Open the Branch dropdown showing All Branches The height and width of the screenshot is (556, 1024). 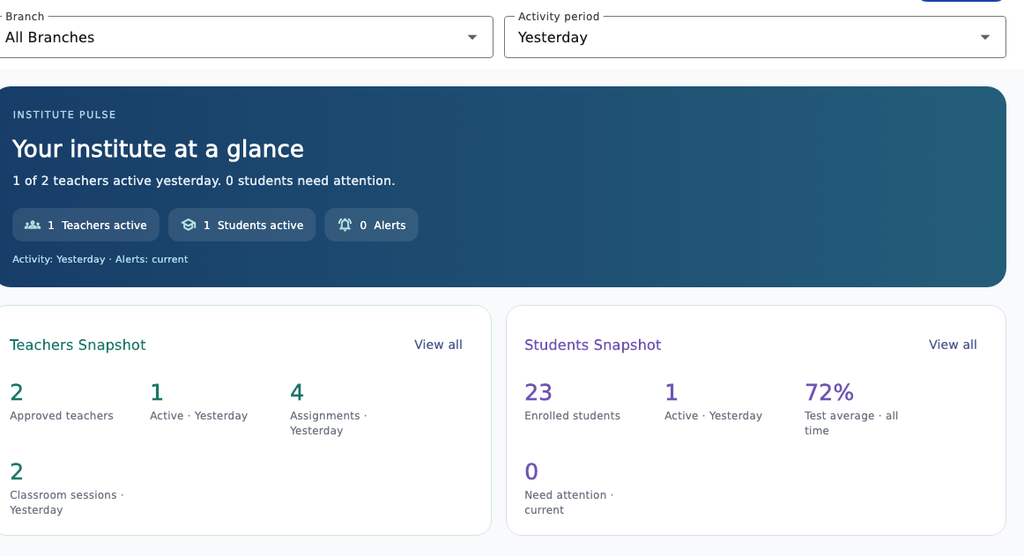pyautogui.click(x=245, y=37)
